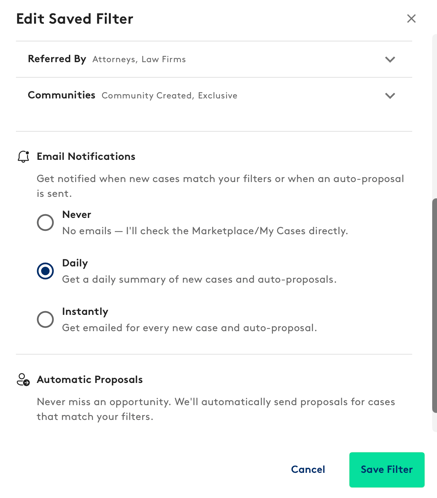Click the 'Attorneys, Law Firms' summary text
This screenshot has width=437, height=498.
(x=139, y=59)
